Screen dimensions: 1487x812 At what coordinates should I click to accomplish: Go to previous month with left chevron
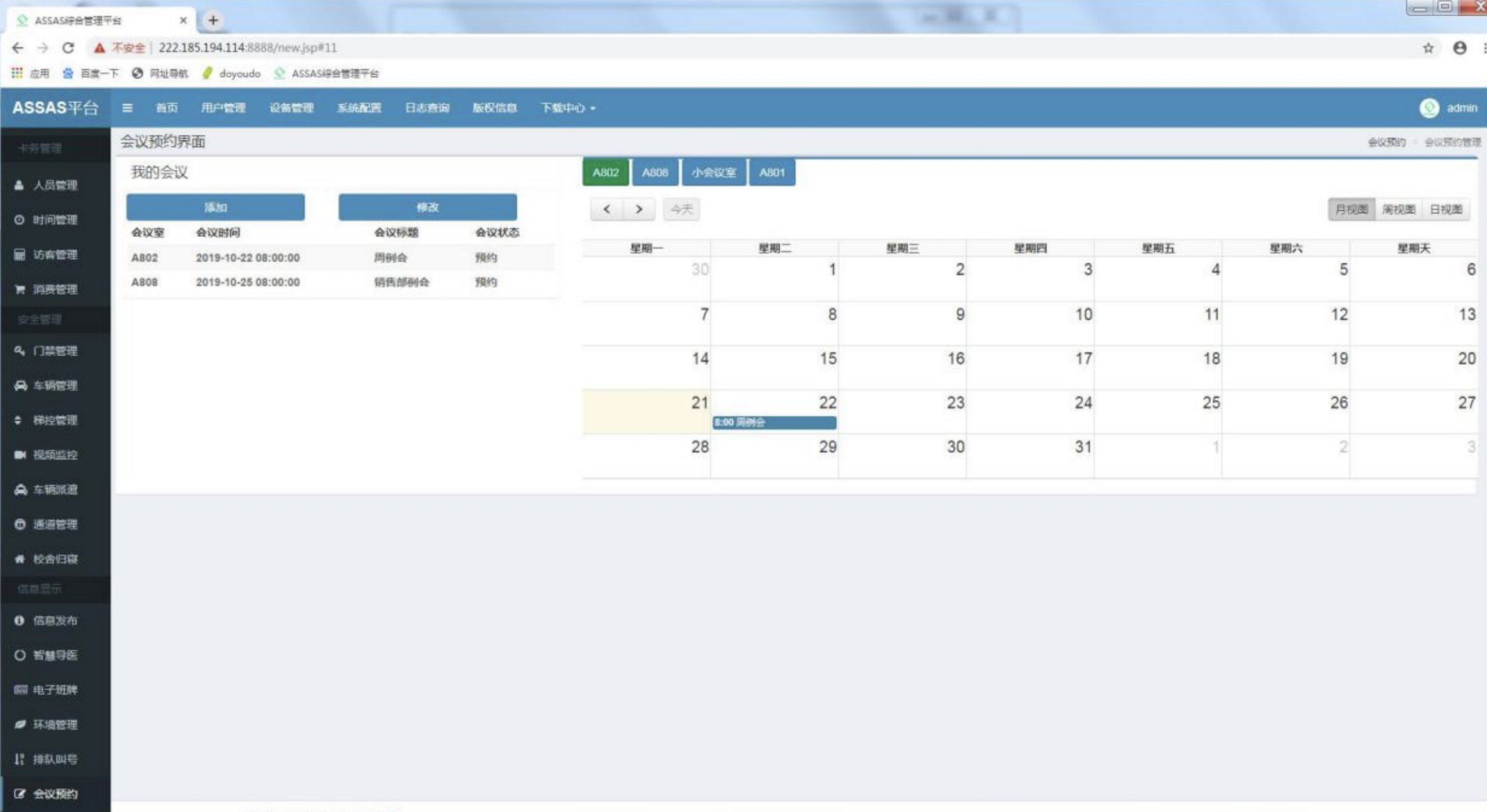[606, 210]
